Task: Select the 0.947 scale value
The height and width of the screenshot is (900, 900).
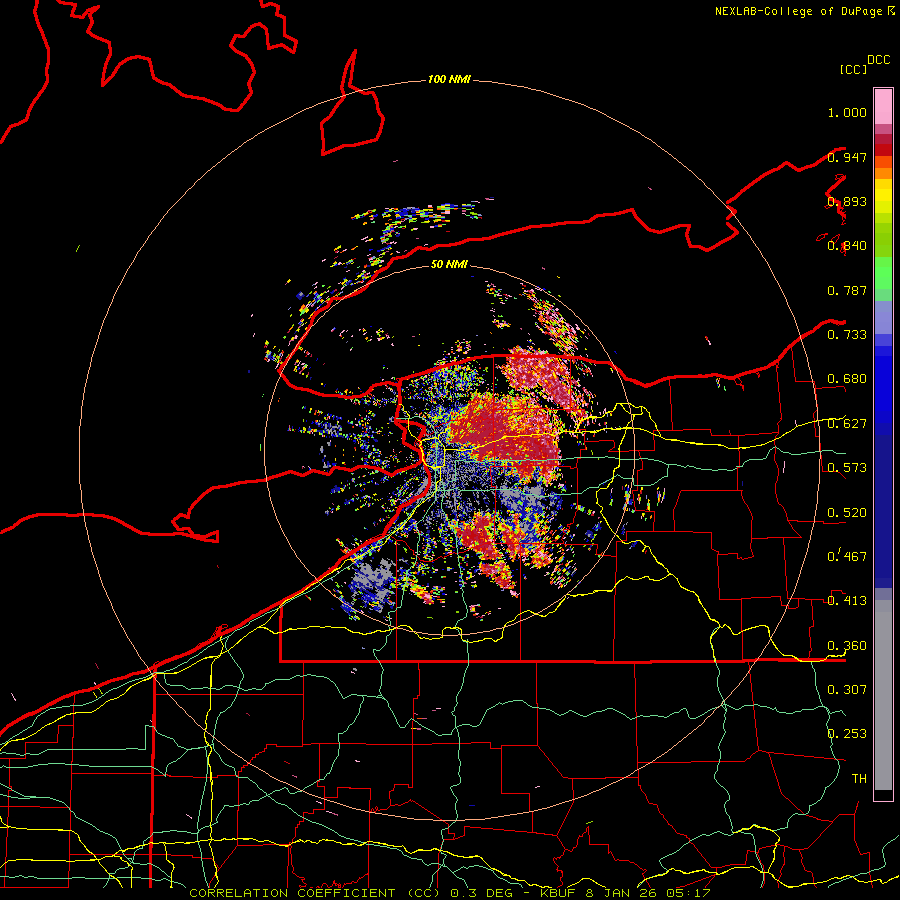Action: [x=847, y=157]
